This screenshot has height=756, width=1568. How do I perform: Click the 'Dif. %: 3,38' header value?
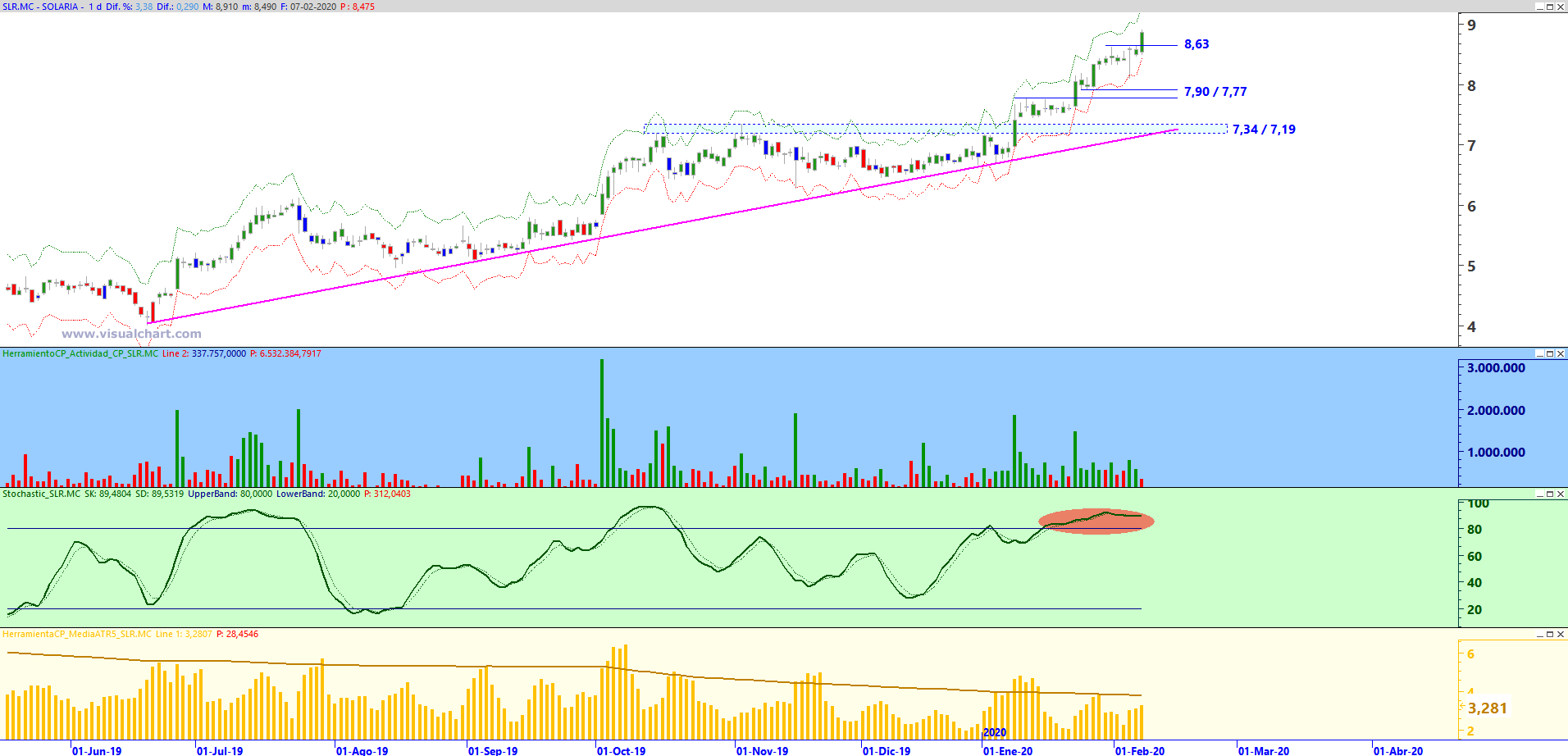tap(130, 7)
